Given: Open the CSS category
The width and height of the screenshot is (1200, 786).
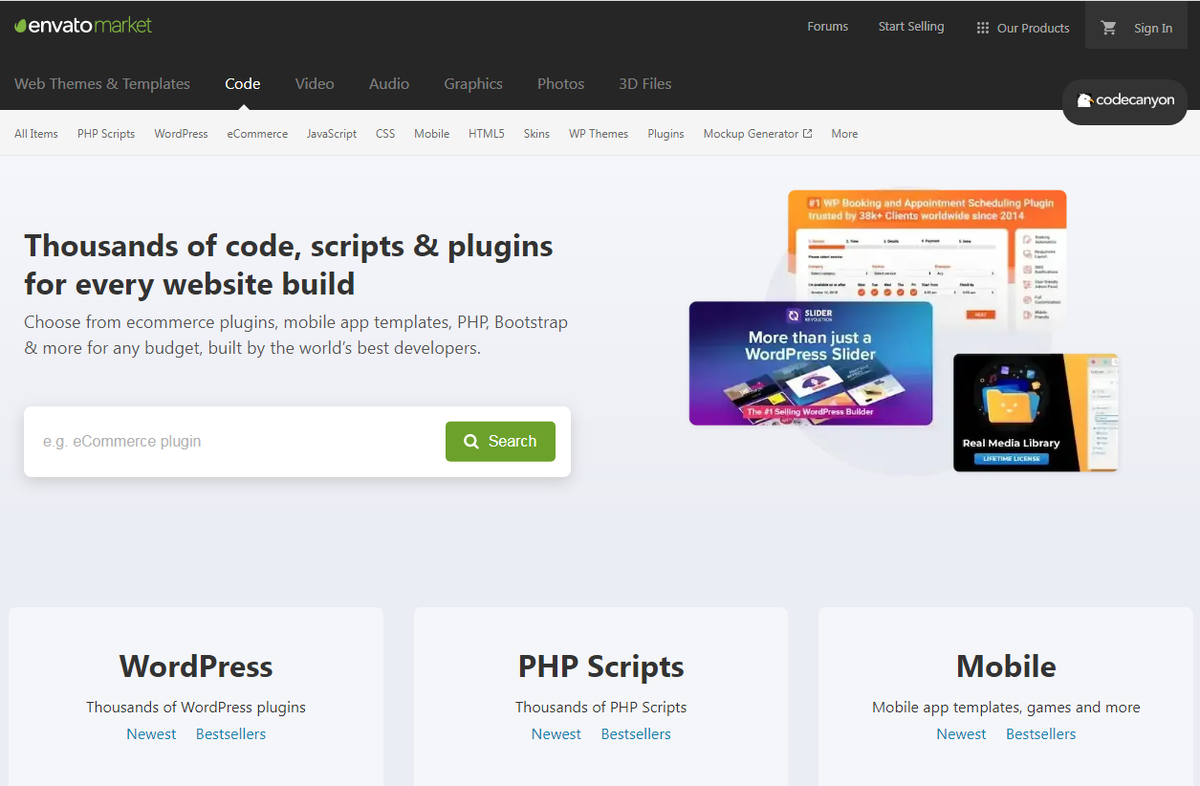Looking at the screenshot, I should 386,134.
